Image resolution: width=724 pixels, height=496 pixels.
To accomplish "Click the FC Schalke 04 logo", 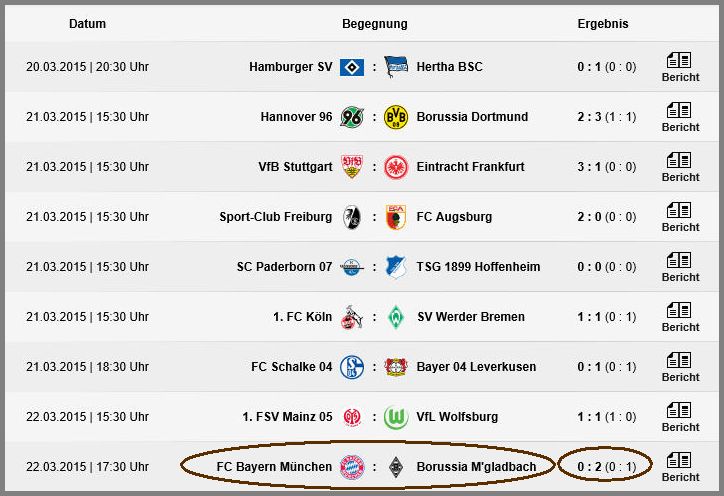I will point(352,367).
